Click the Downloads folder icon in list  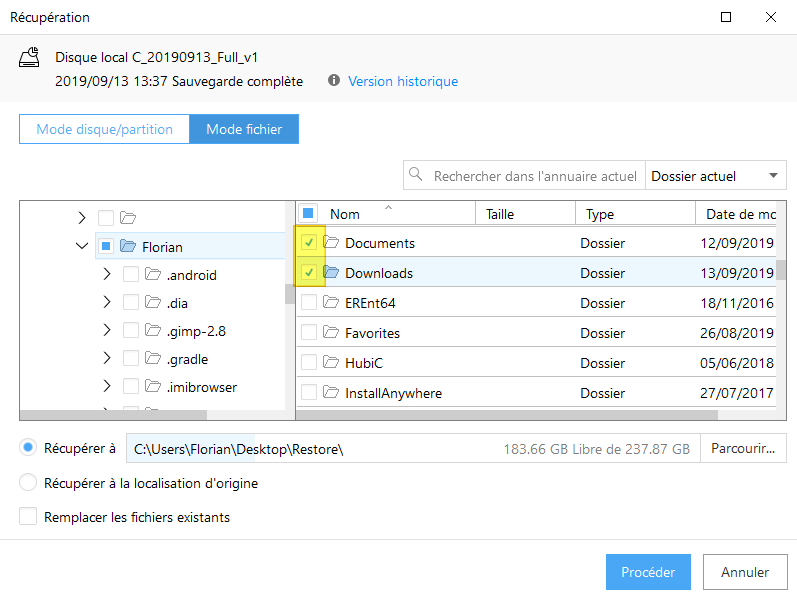point(332,273)
